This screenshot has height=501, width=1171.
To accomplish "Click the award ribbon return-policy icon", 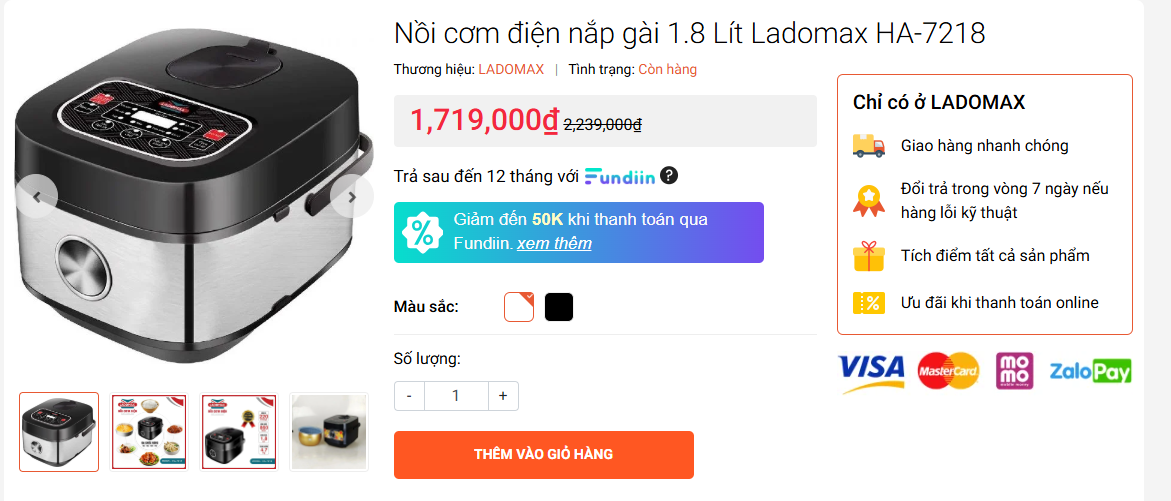I will pyautogui.click(x=869, y=200).
